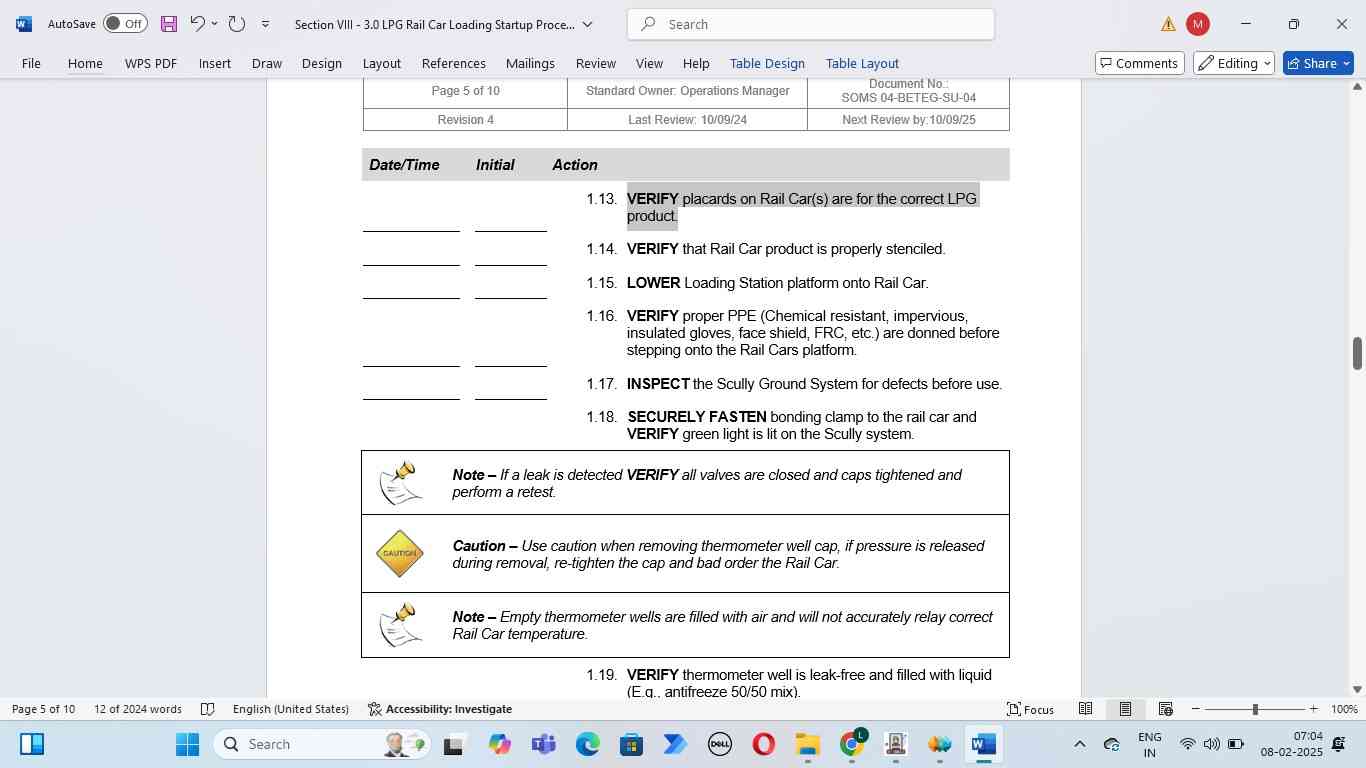Click the INSPECT text in step 1.17
This screenshot has width=1366, height=768.
click(x=658, y=384)
